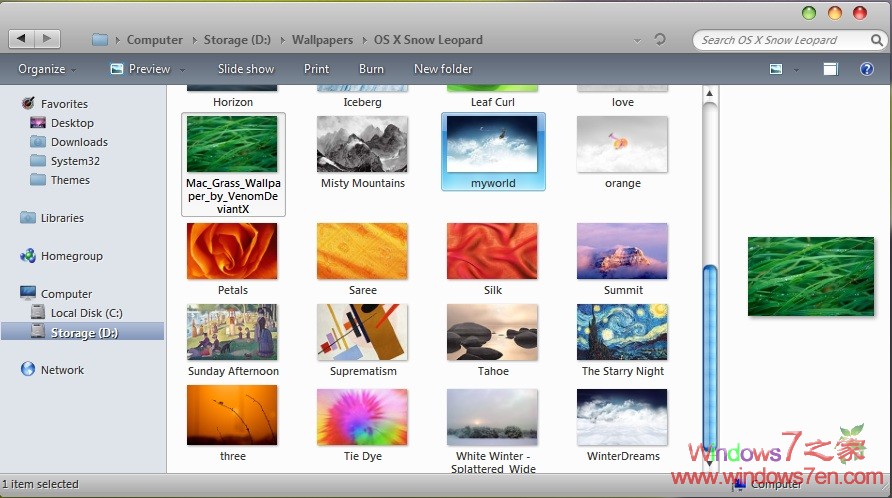Viewport: 892px width, 498px height.
Task: Expand the chevron before Computer in the breadcrumb
Action: pos(117,40)
